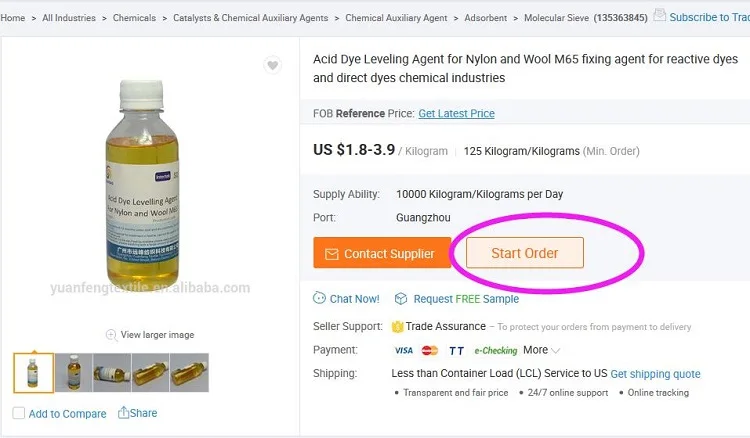This screenshot has width=750, height=438.
Task: Open the Molecular Sieve breadcrumb
Action: tap(557, 18)
